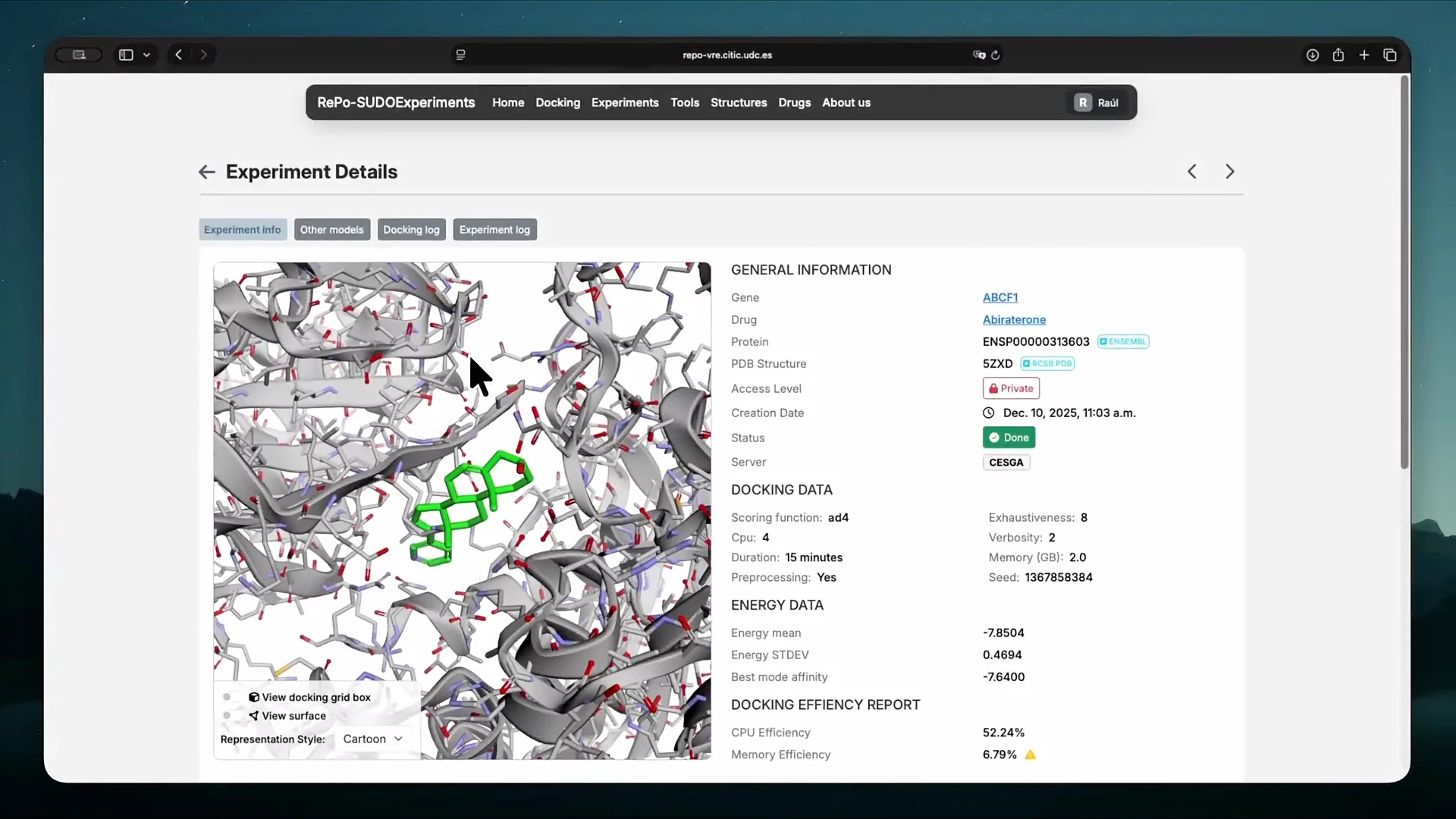Open Drugs in the navbar

tap(794, 103)
